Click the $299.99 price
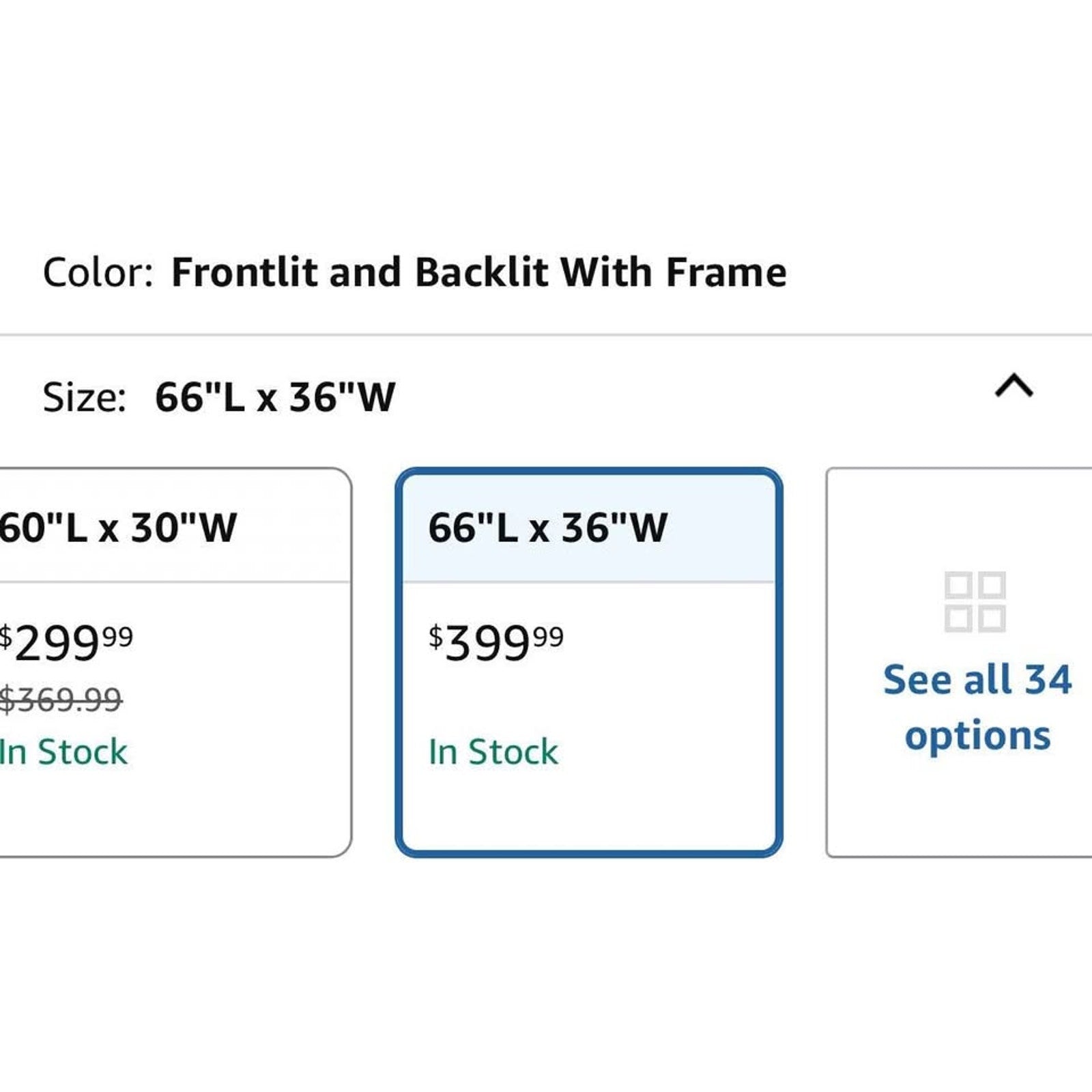 tap(66, 643)
